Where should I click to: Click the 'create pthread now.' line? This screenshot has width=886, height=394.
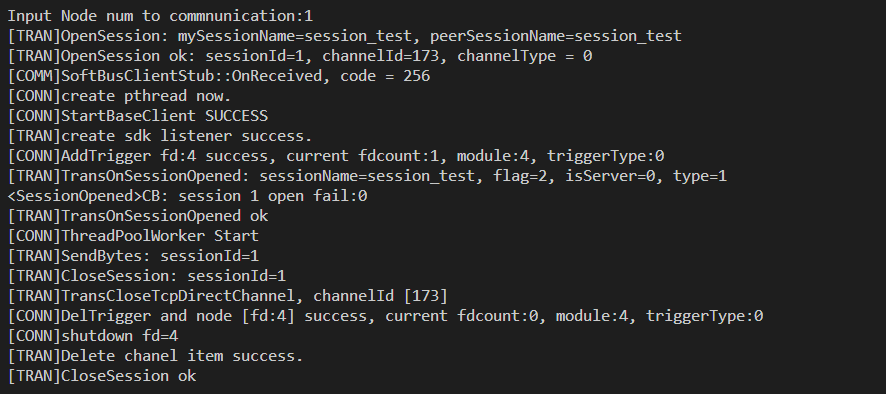pos(119,96)
